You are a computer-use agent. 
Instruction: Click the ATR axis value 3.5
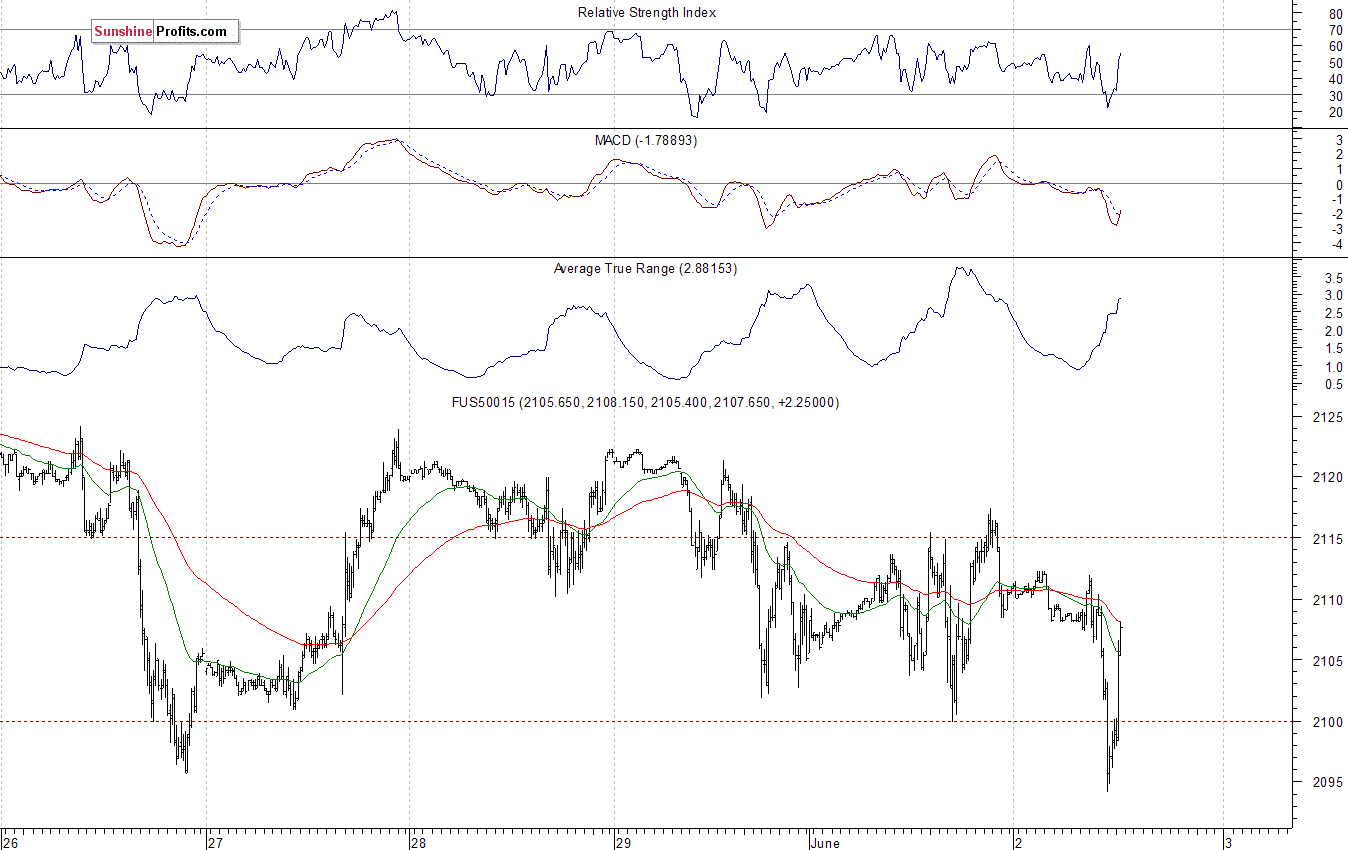pos(1333,277)
